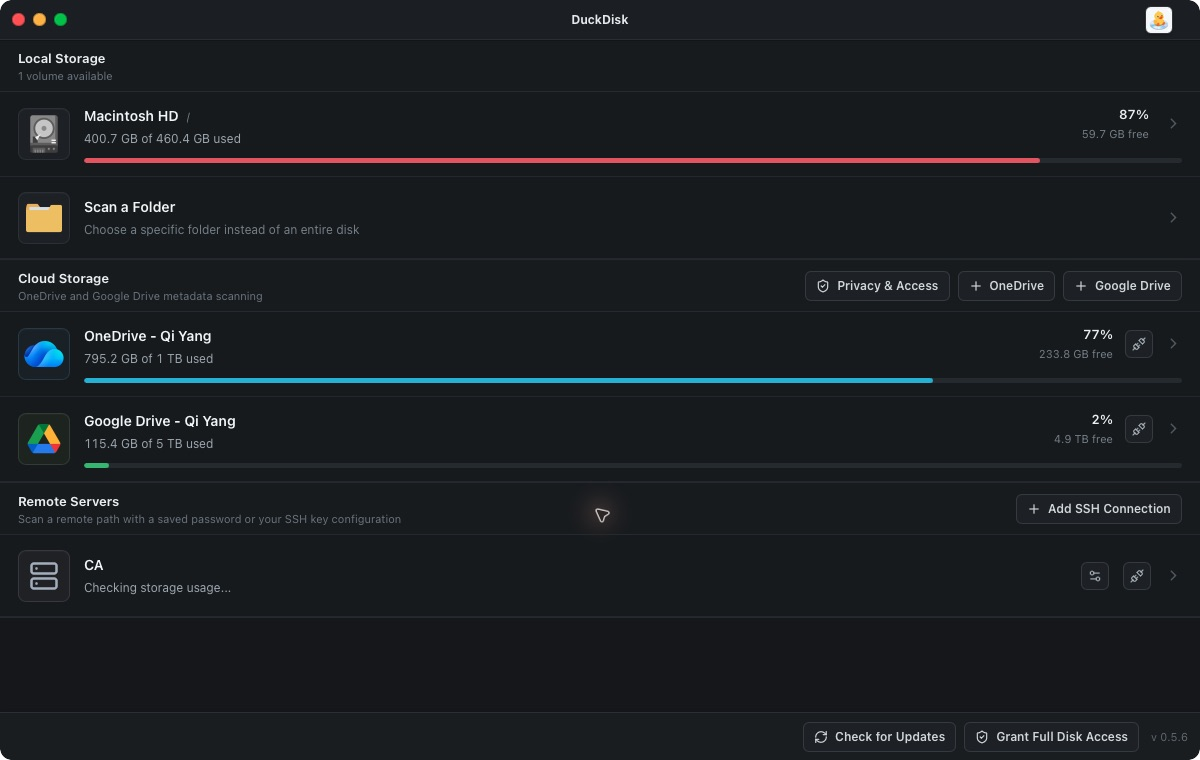Screen dimensions: 1200x760
Task: Click the 'CA' server name
Action: (94, 566)
